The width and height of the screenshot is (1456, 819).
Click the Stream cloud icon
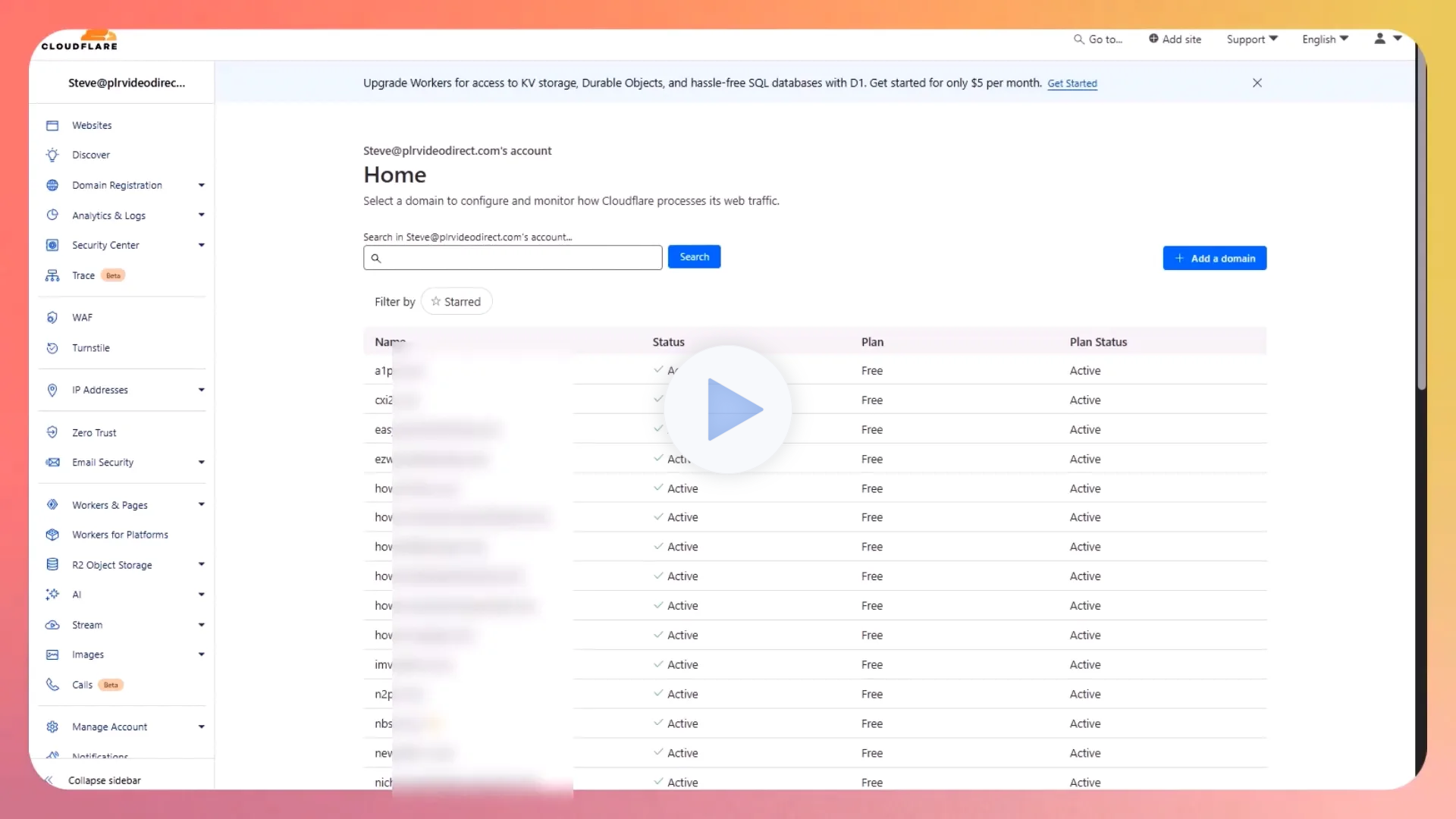(x=52, y=625)
